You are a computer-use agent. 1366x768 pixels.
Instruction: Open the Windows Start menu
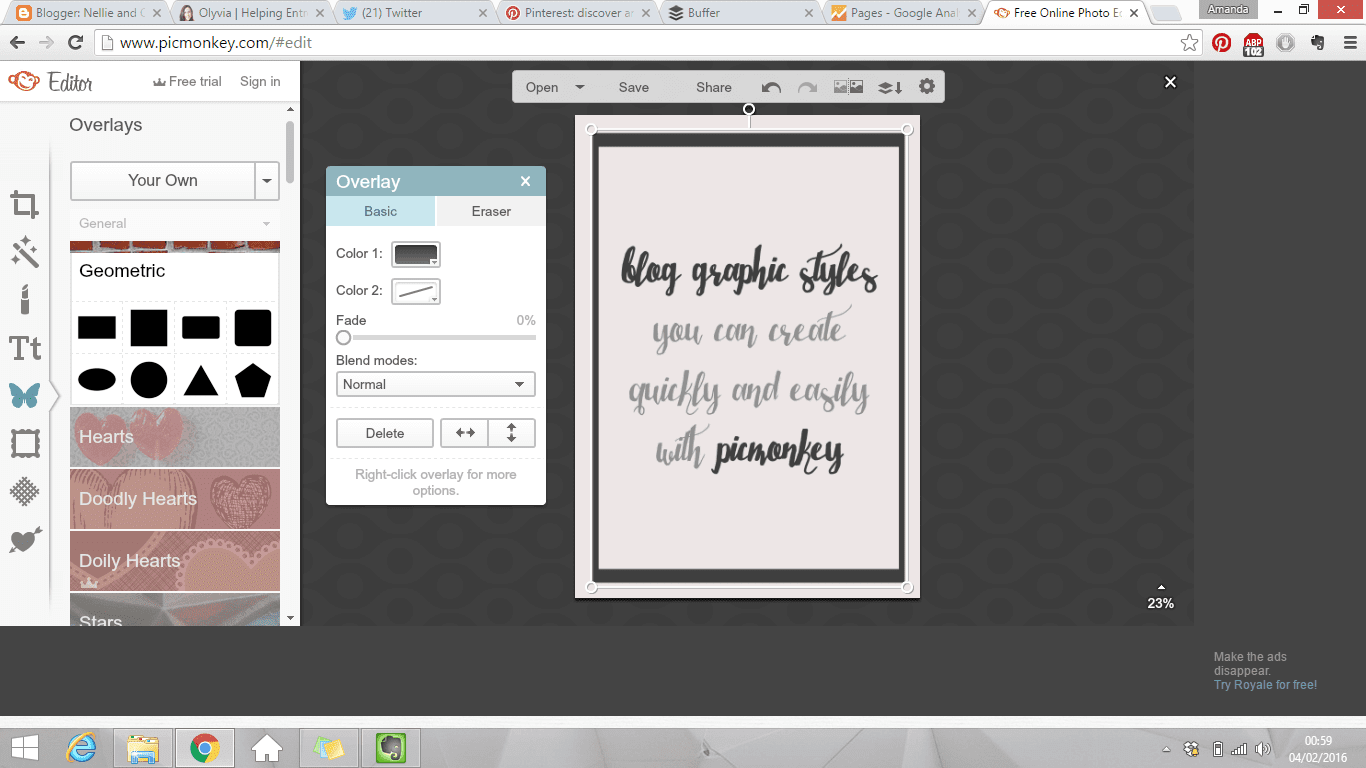click(24, 748)
